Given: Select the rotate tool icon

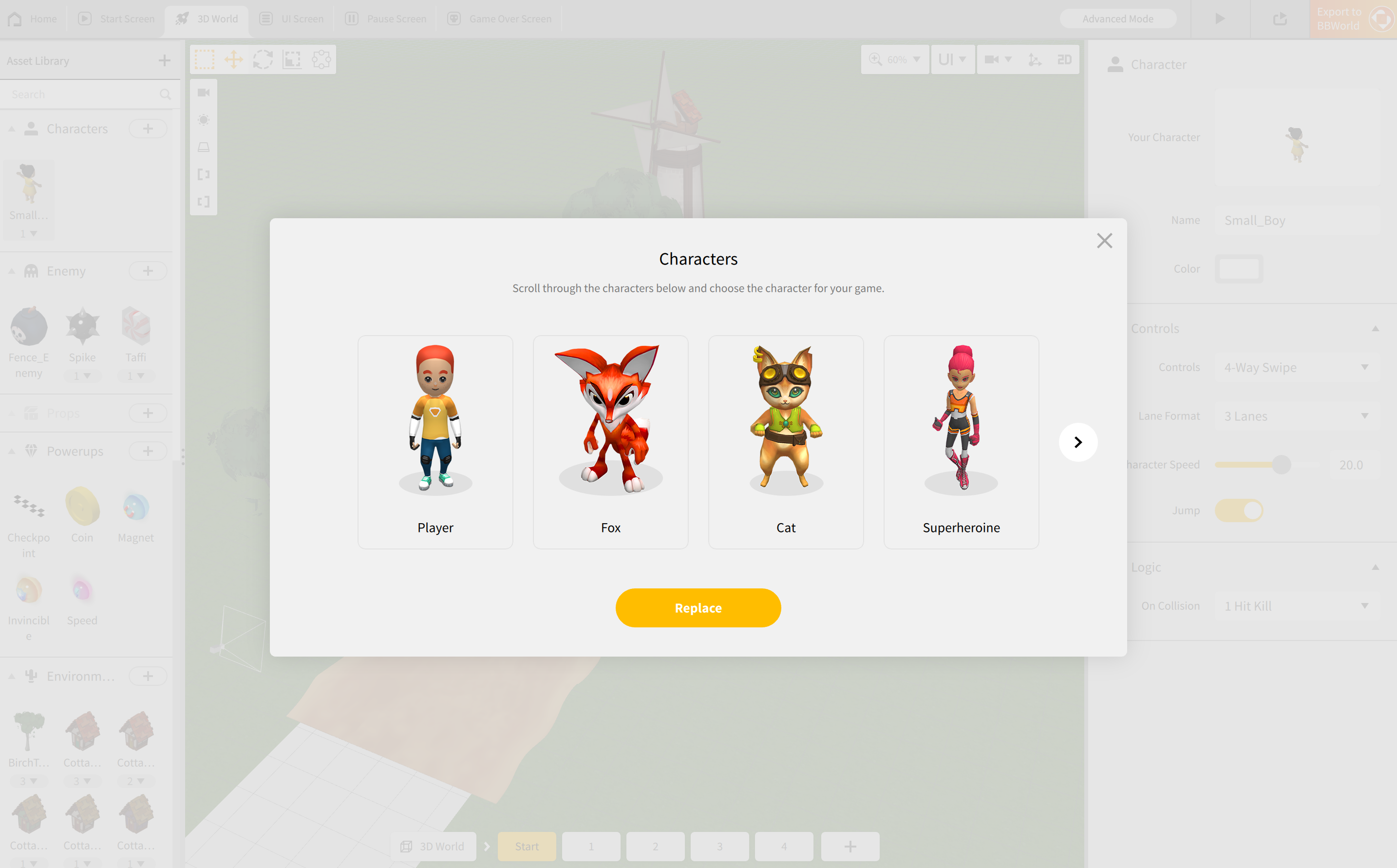Looking at the screenshot, I should tap(263, 59).
